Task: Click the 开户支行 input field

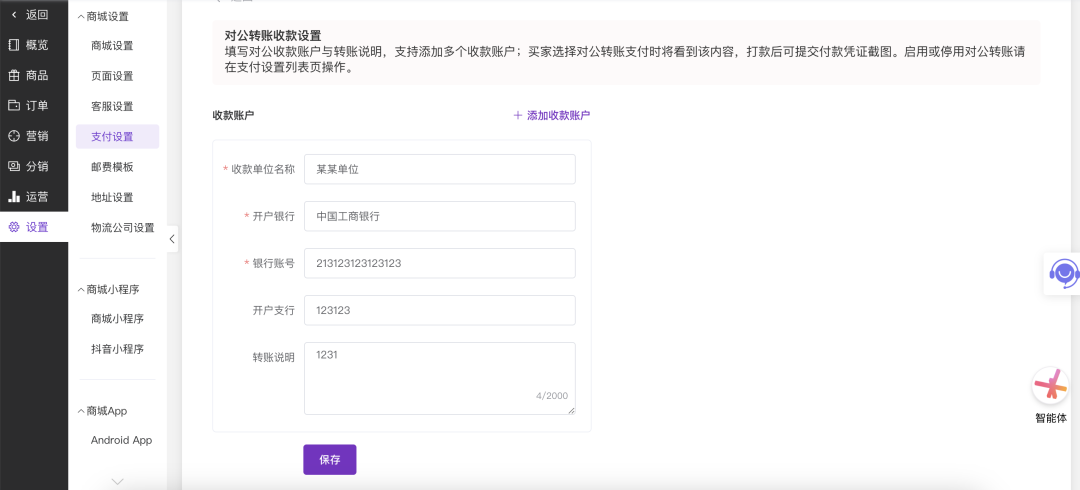Action: tap(439, 309)
